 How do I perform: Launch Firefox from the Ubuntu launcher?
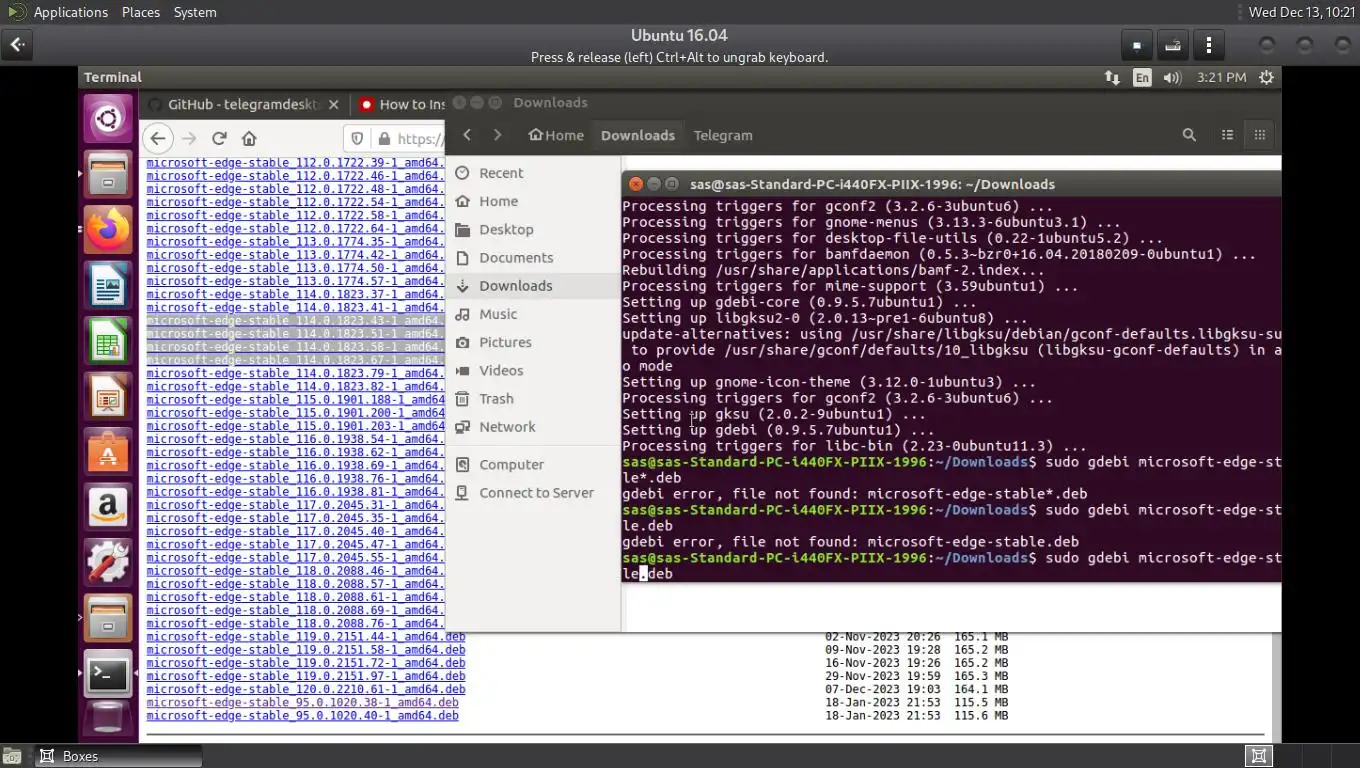coord(108,231)
